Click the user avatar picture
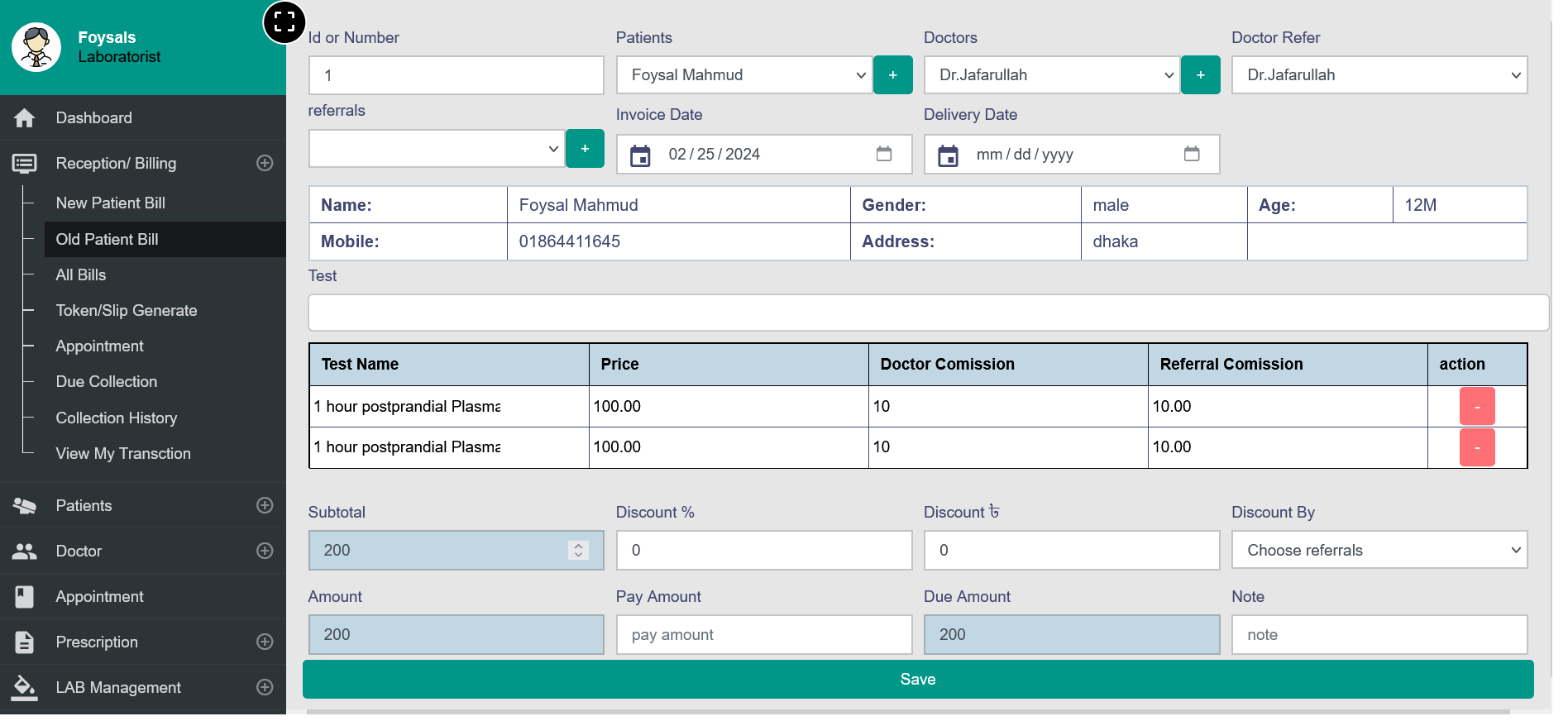The height and width of the screenshot is (721, 1568). point(36,47)
